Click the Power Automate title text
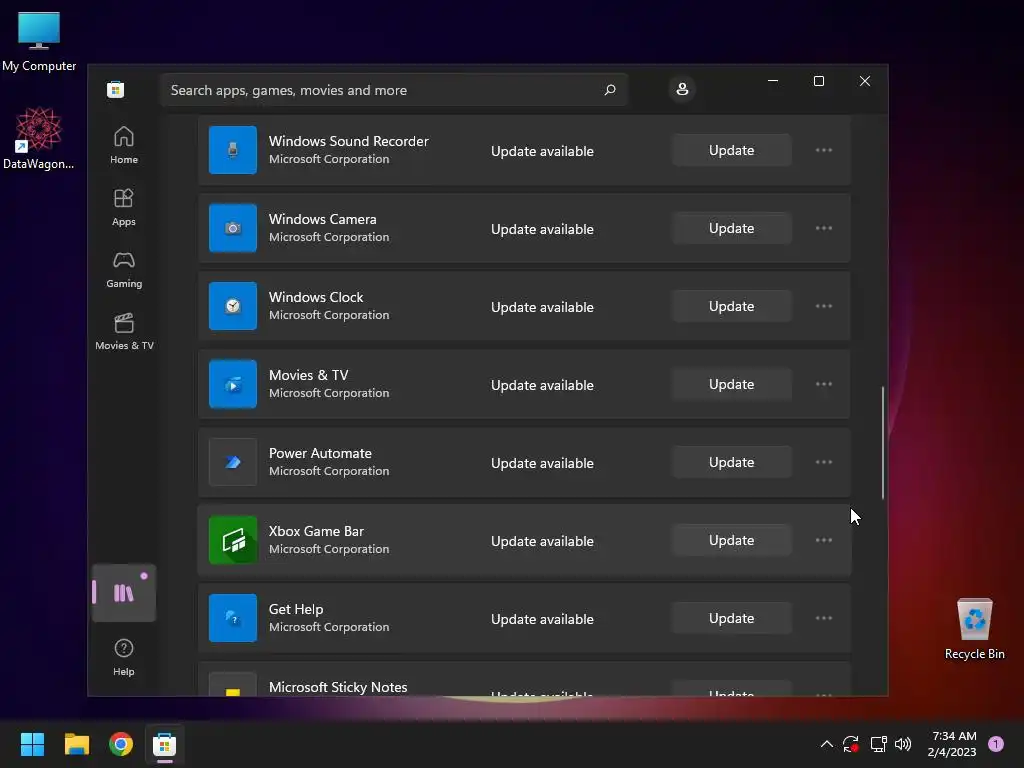 point(320,453)
